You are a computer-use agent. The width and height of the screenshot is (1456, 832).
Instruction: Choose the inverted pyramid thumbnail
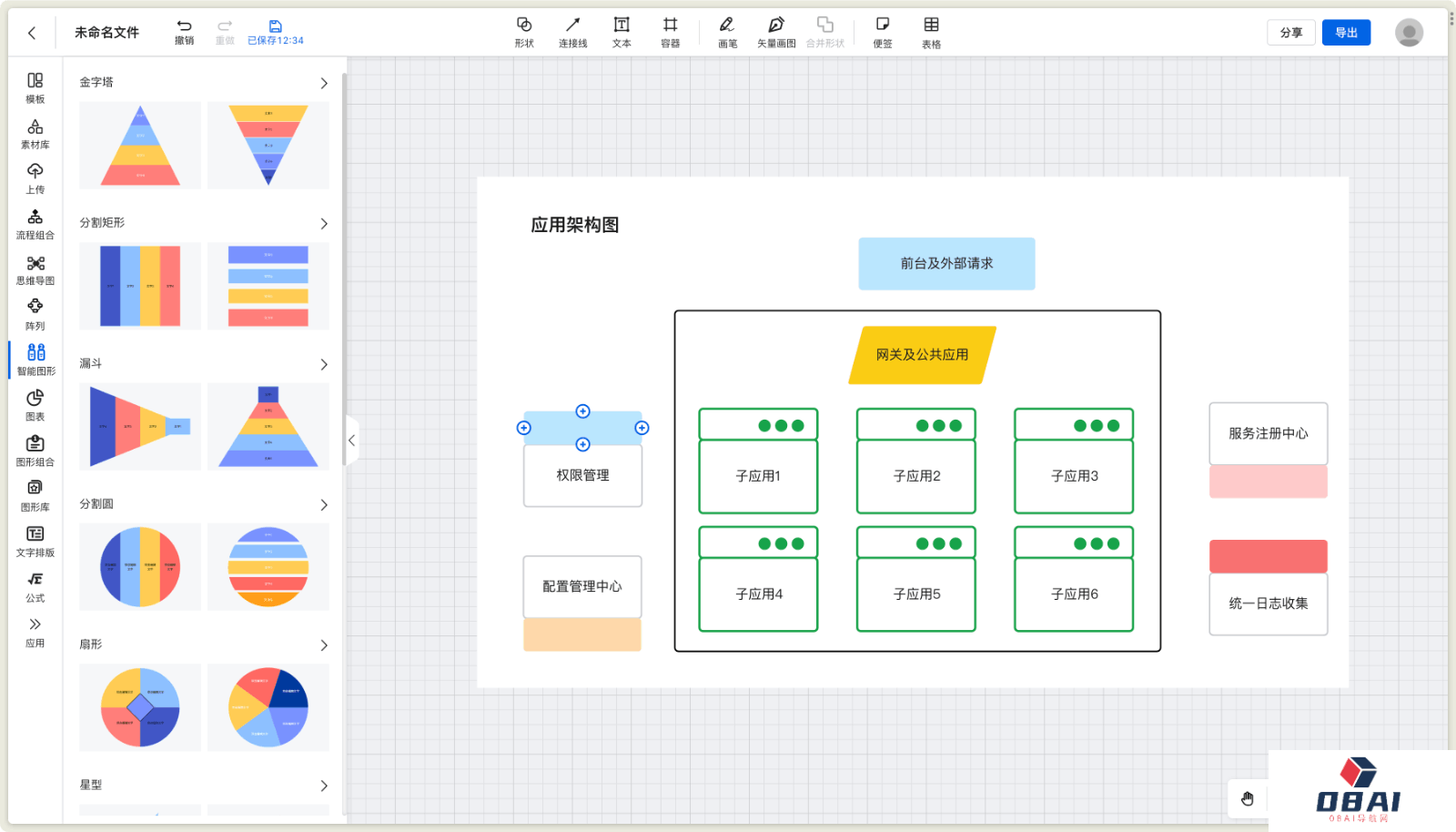point(268,146)
